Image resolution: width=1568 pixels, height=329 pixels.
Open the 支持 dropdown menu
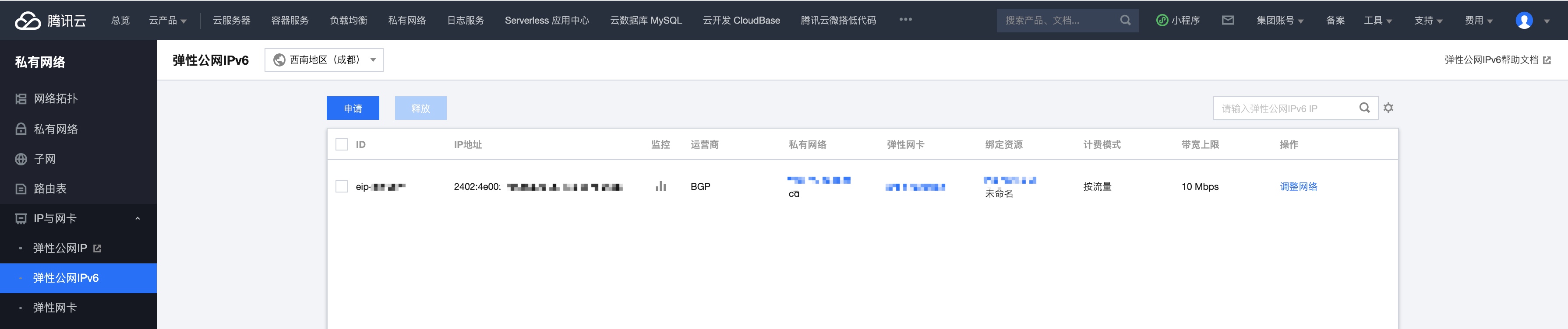(1428, 20)
